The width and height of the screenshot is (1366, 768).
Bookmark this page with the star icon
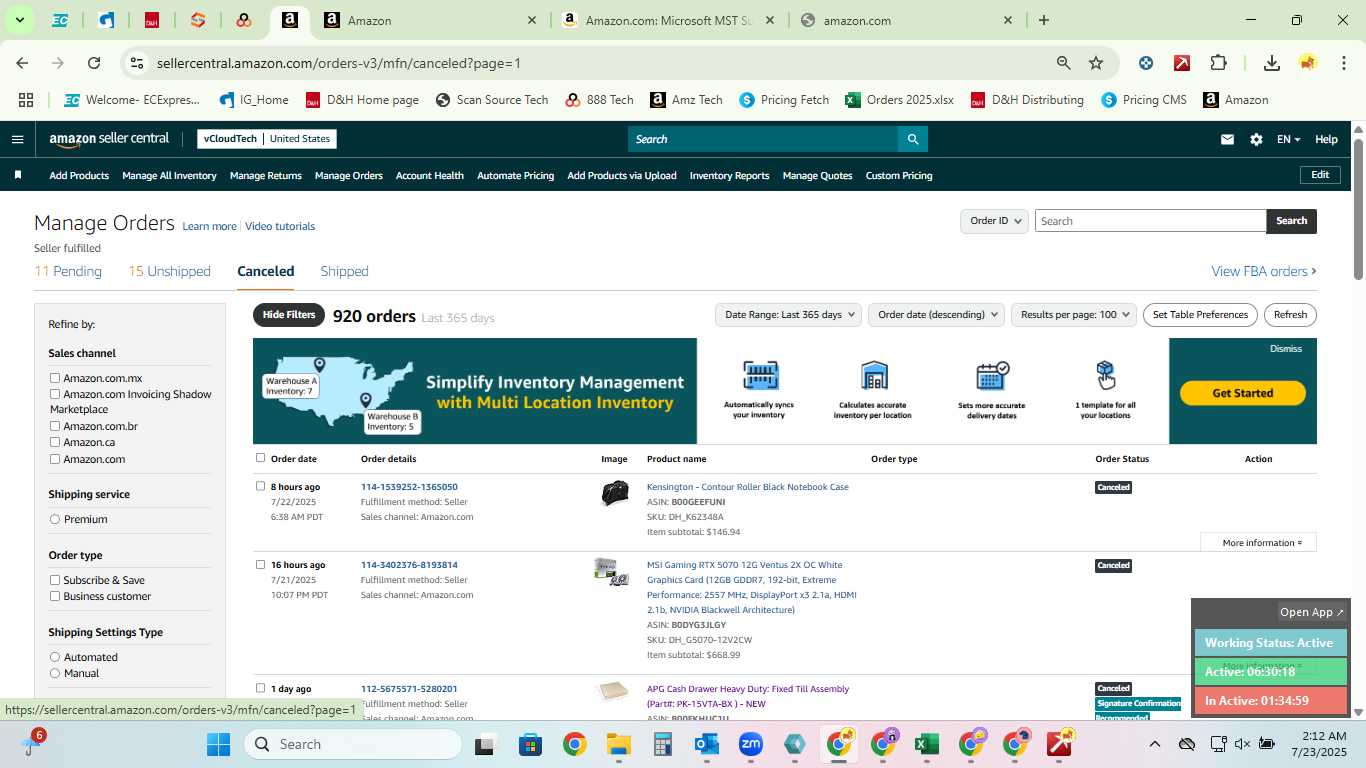point(1096,63)
